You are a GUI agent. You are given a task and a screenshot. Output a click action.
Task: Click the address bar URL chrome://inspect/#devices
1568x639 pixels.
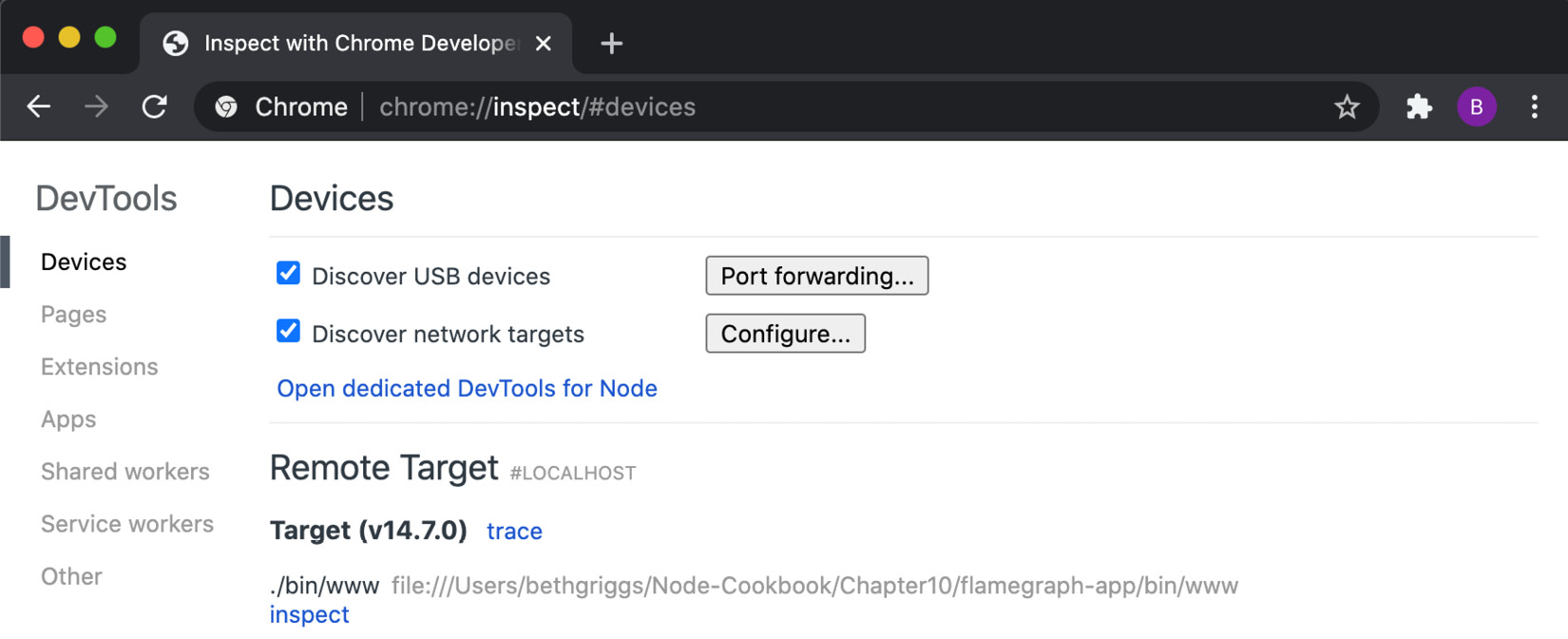click(538, 106)
